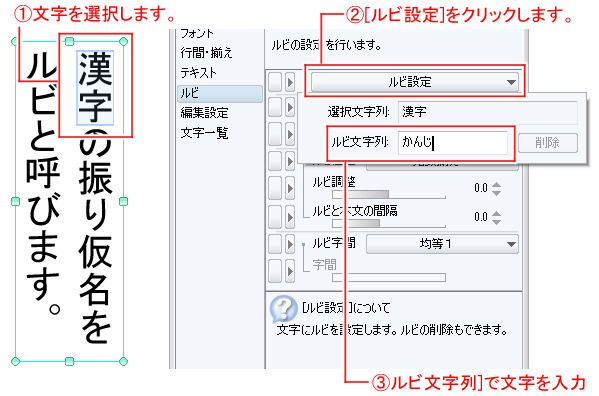Screen dimensions: 599x396
Task: Click the highlighted 漢字 text on the canvas
Action: click(x=95, y=88)
